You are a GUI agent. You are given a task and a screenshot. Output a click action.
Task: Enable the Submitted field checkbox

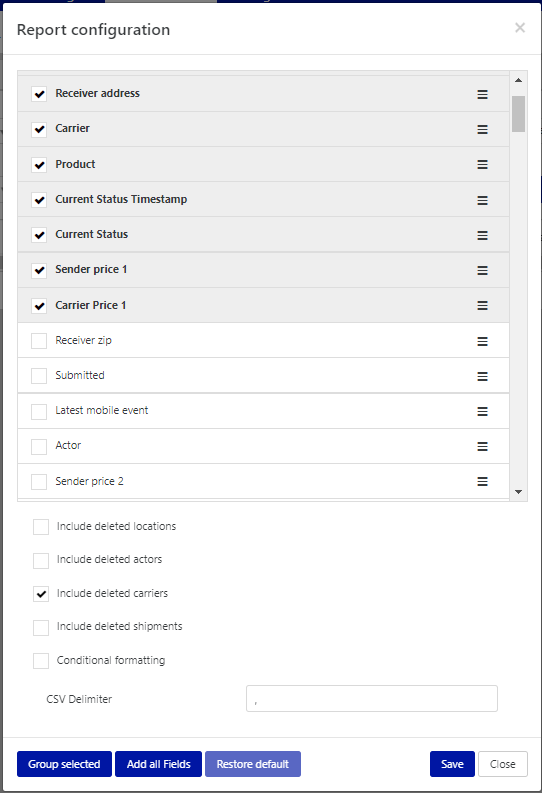39,376
